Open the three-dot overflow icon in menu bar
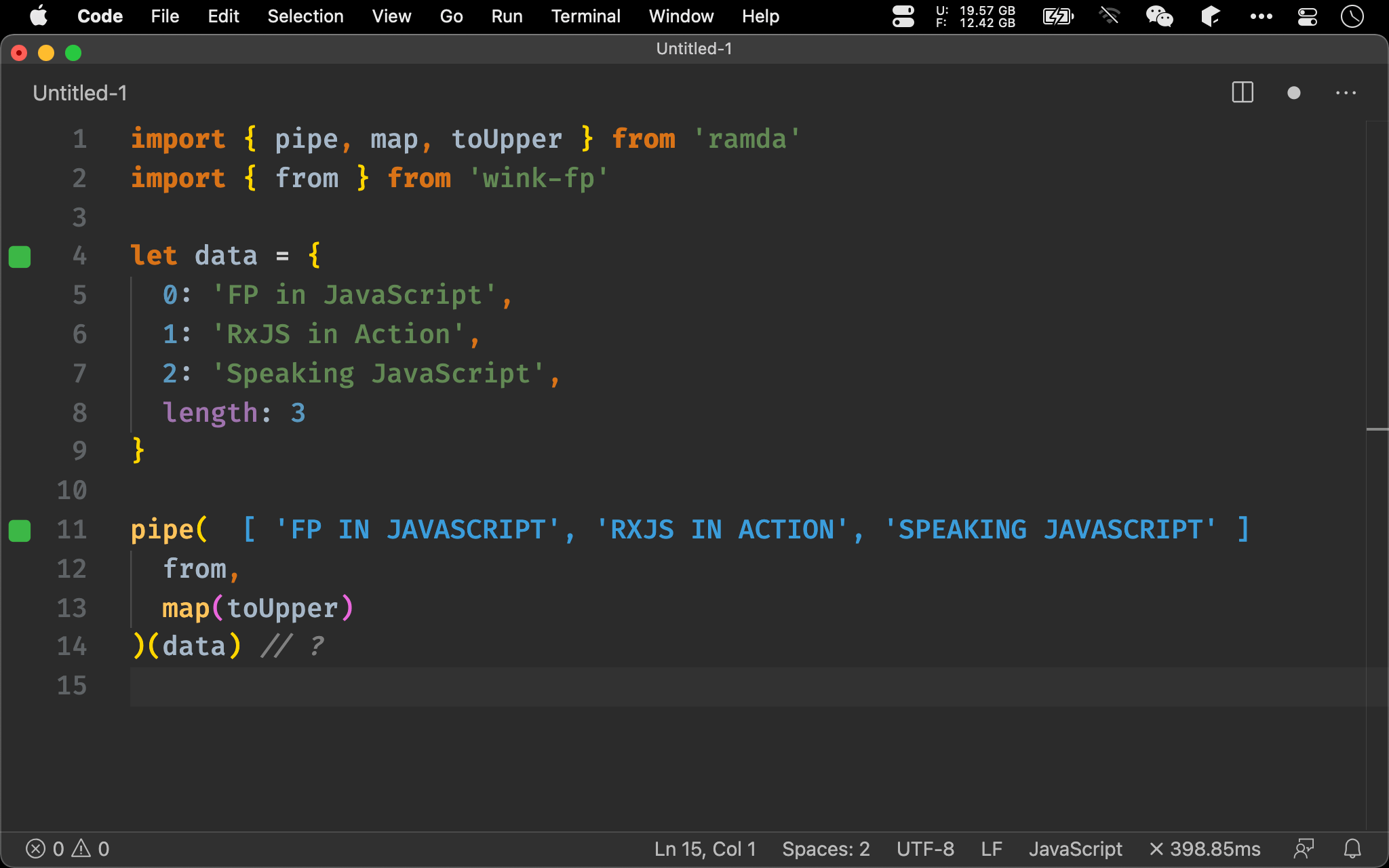 [1261, 16]
